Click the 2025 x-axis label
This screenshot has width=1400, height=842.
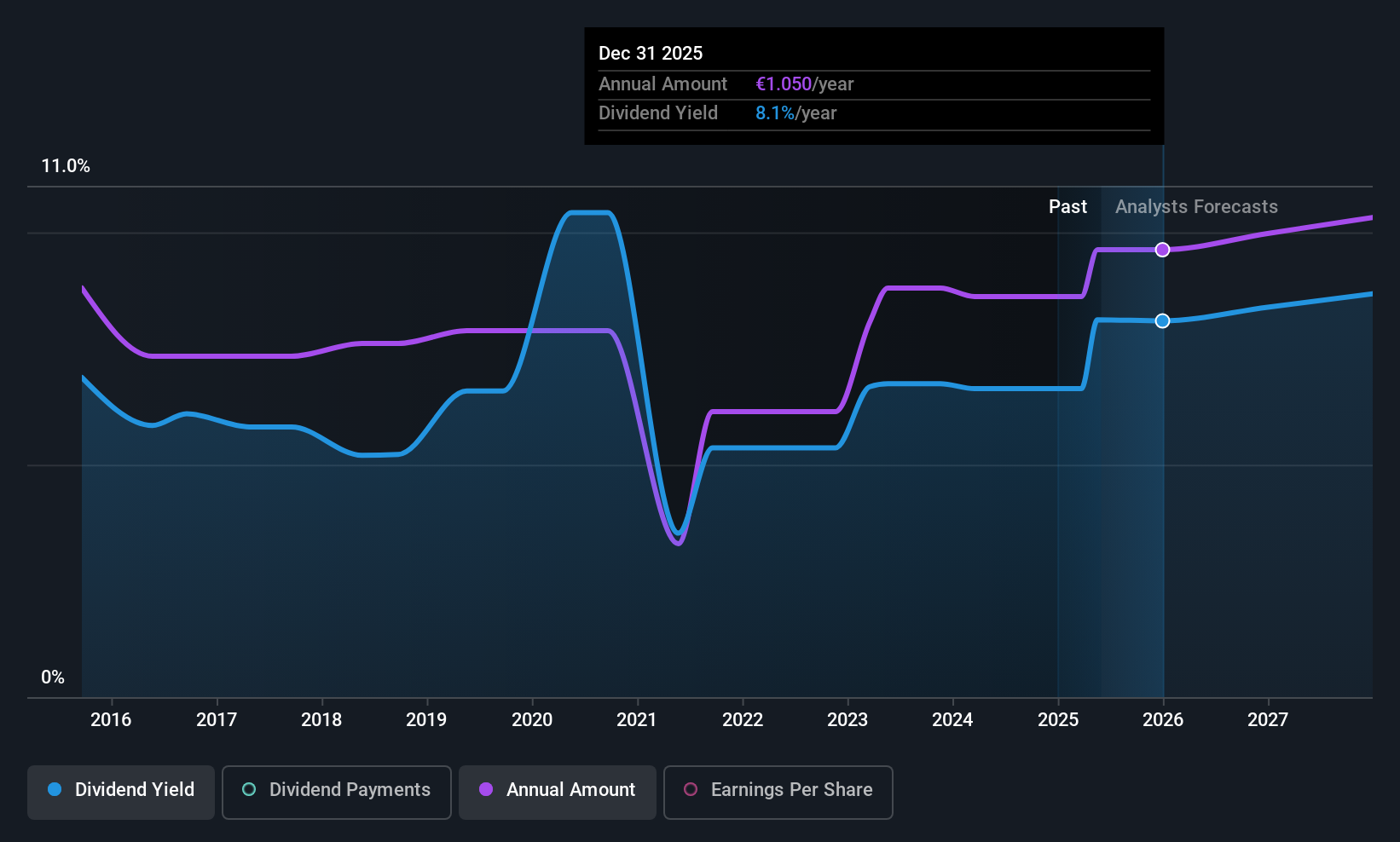(x=1058, y=719)
